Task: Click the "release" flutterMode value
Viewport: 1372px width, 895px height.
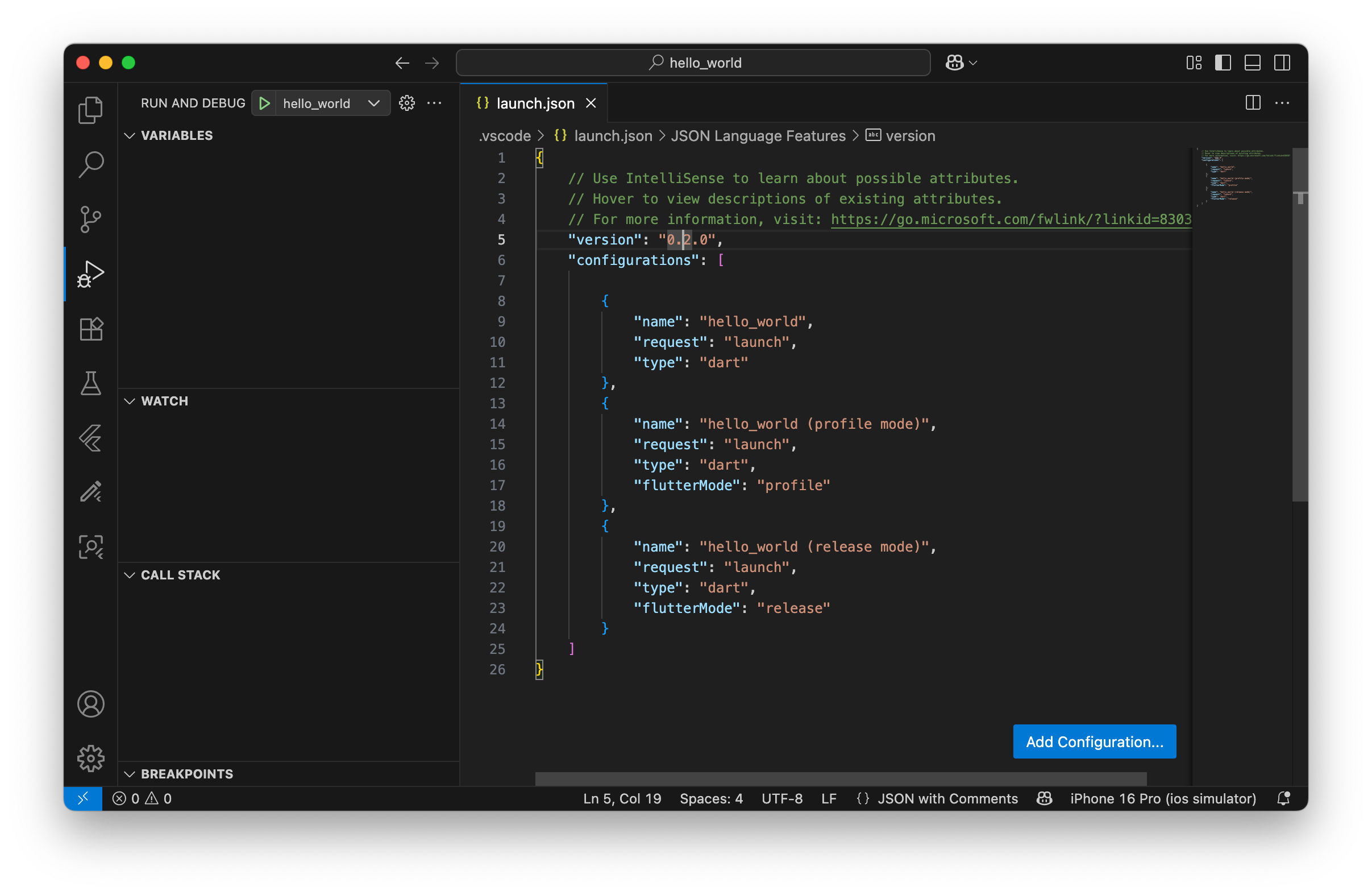Action: pyautogui.click(x=793, y=608)
